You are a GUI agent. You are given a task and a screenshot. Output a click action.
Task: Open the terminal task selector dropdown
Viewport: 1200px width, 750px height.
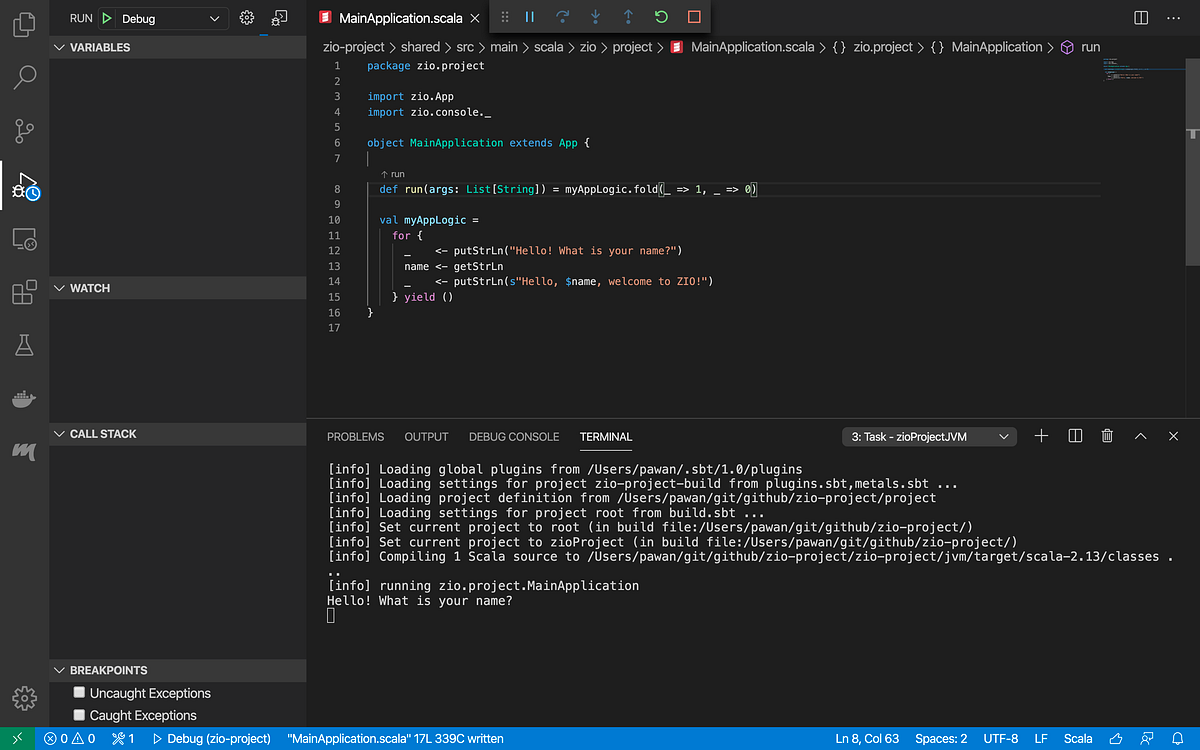929,437
